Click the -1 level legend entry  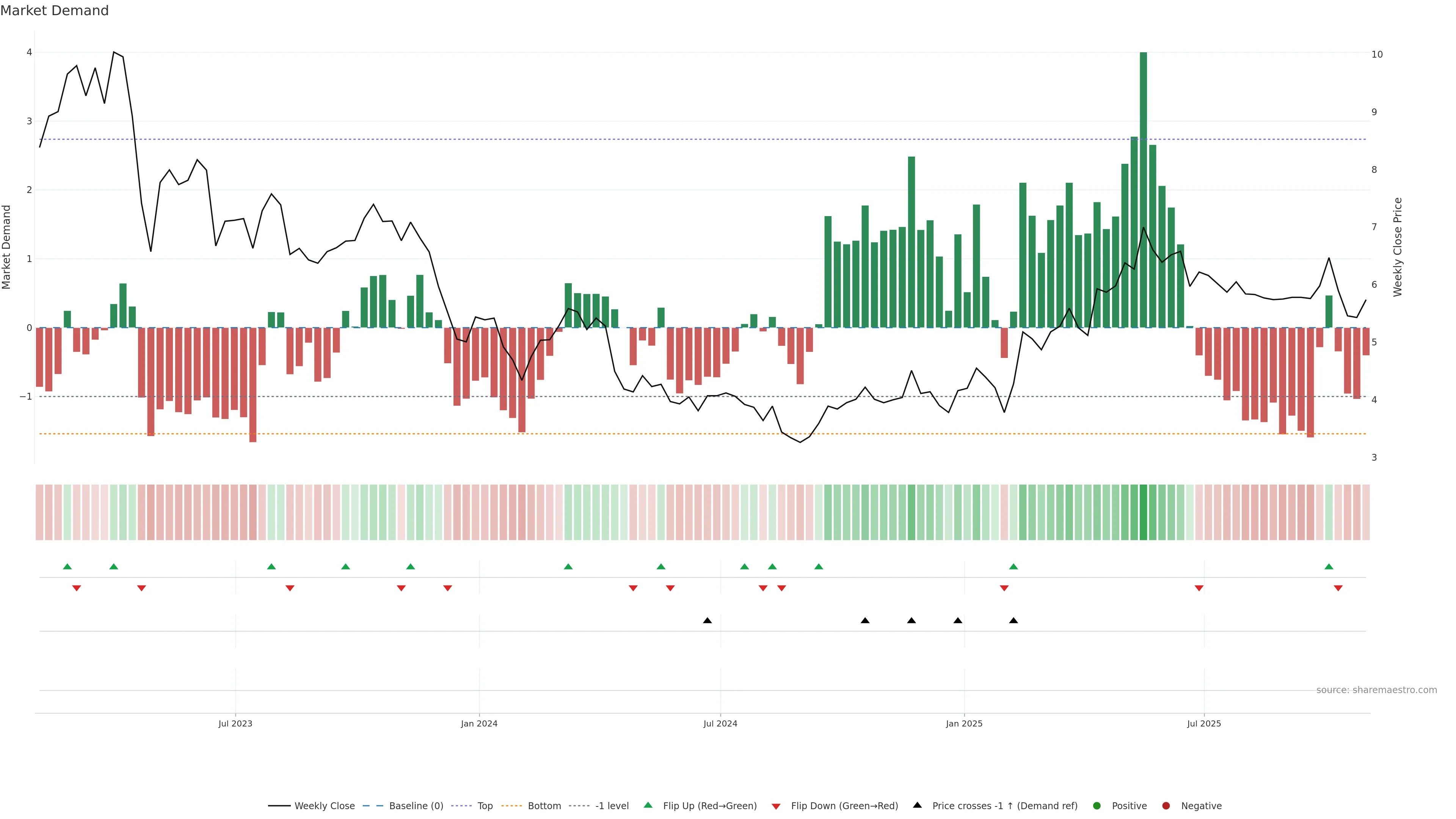[x=612, y=806]
